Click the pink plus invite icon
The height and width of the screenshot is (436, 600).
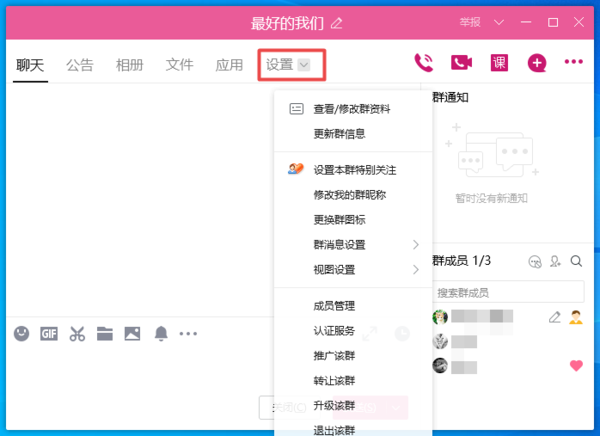[537, 63]
